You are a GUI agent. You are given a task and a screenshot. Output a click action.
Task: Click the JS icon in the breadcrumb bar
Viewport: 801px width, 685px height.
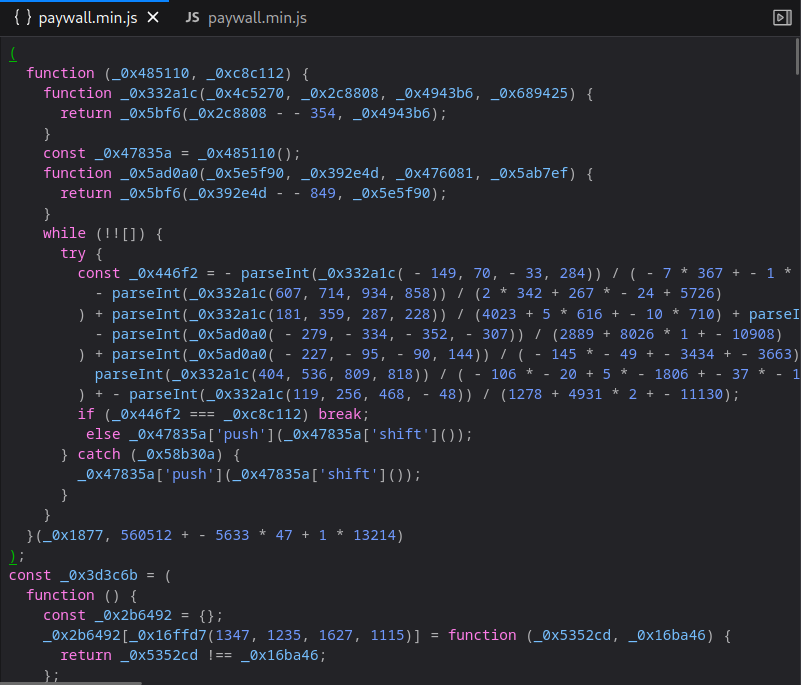(191, 18)
